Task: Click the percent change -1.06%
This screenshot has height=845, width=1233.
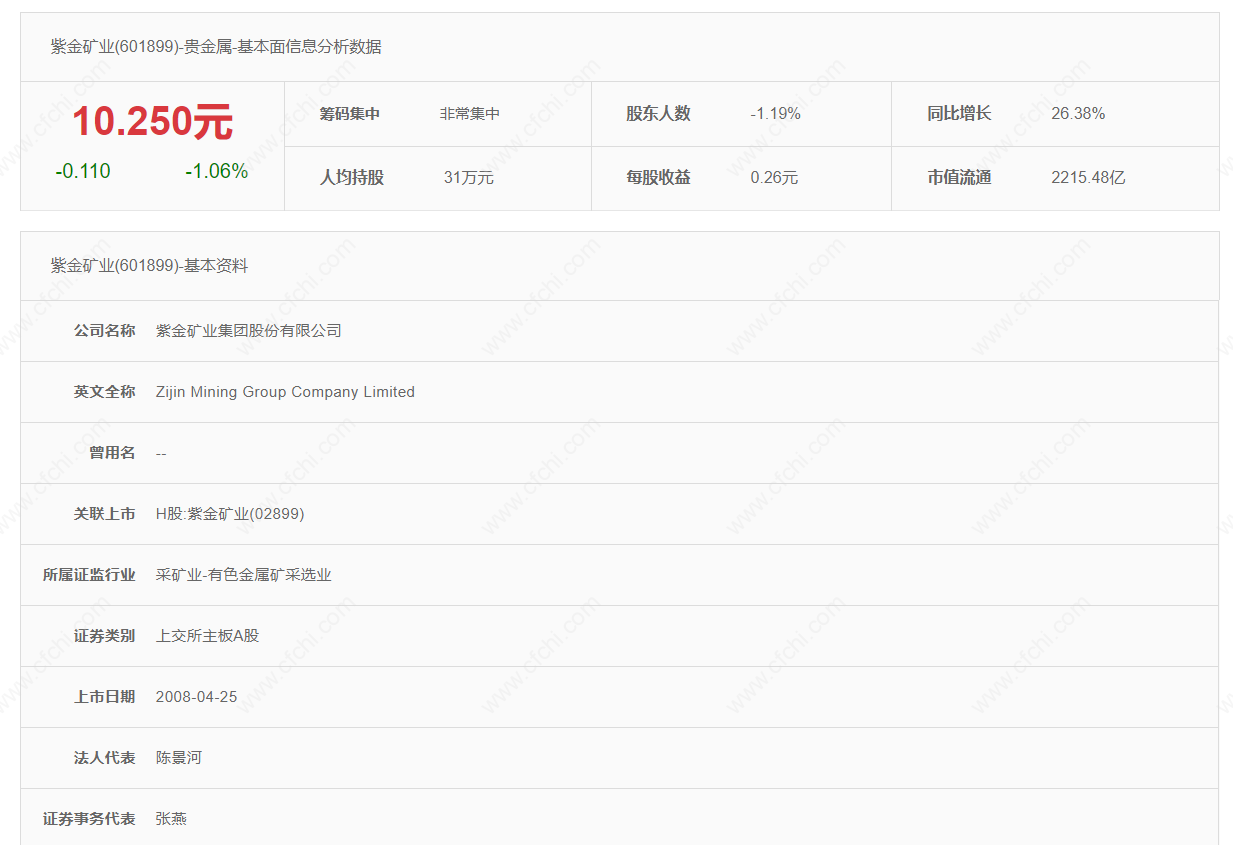Action: pos(216,171)
